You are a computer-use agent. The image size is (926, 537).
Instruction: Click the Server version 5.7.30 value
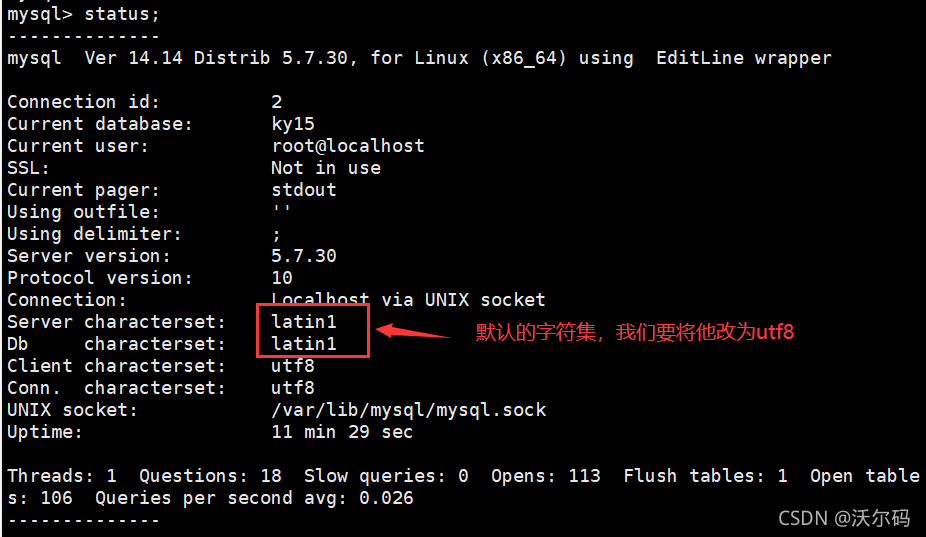[x=304, y=256]
